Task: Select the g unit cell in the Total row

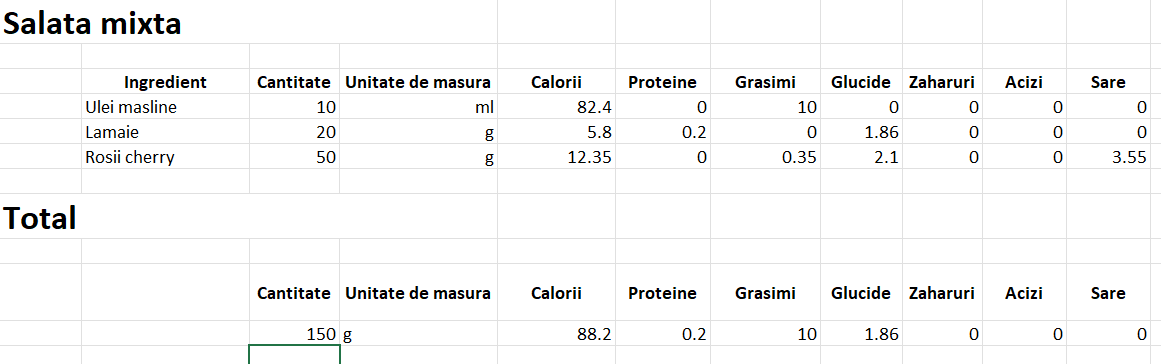Action: point(418,334)
